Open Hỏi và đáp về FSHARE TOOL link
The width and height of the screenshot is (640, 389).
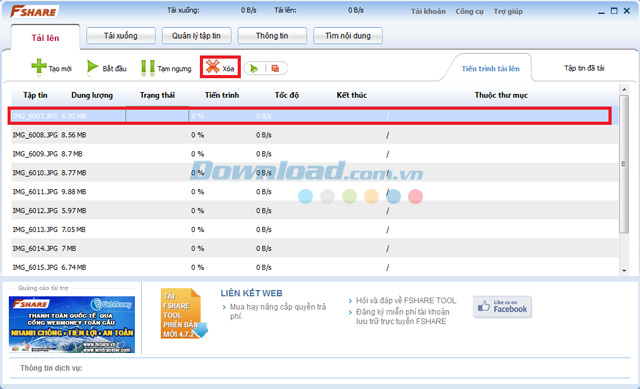[406, 300]
